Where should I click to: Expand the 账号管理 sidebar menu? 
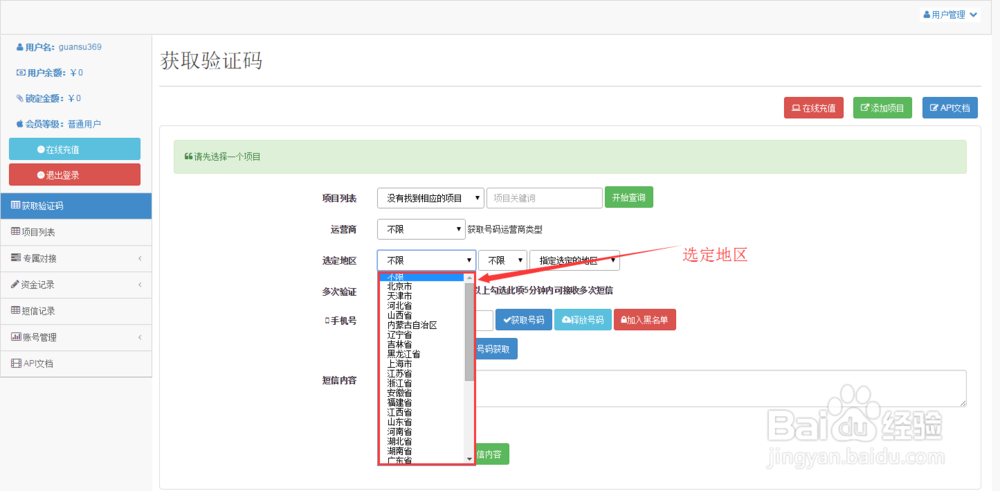76,337
